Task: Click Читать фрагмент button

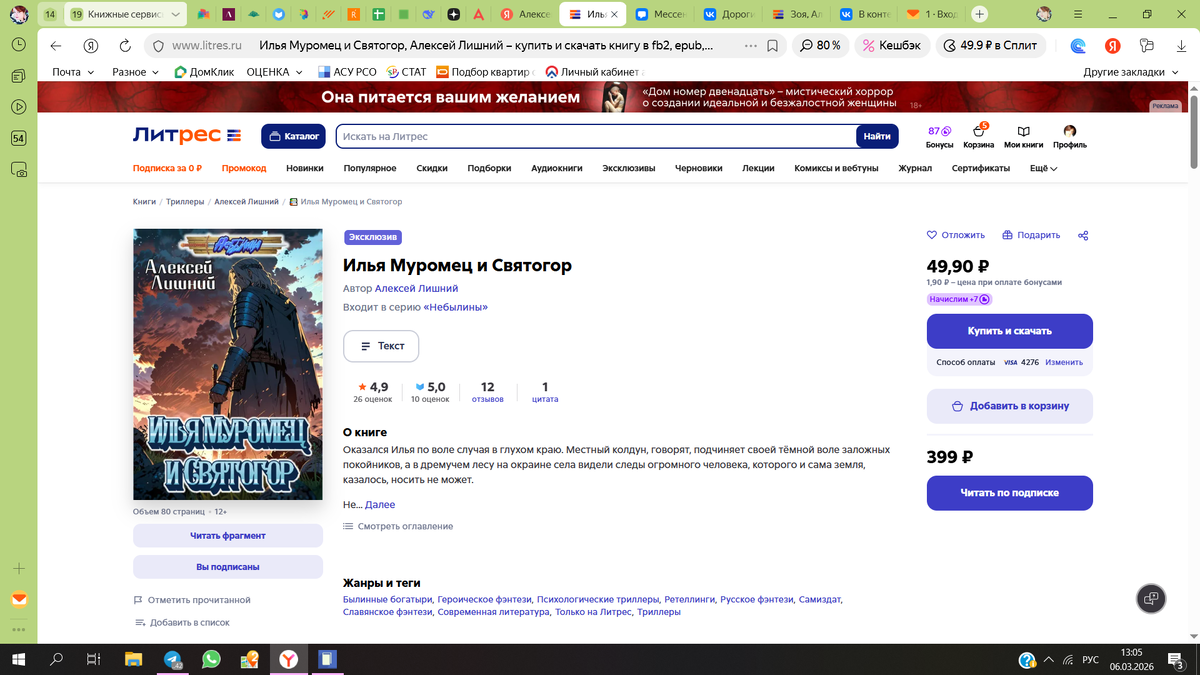Action: [x=228, y=535]
